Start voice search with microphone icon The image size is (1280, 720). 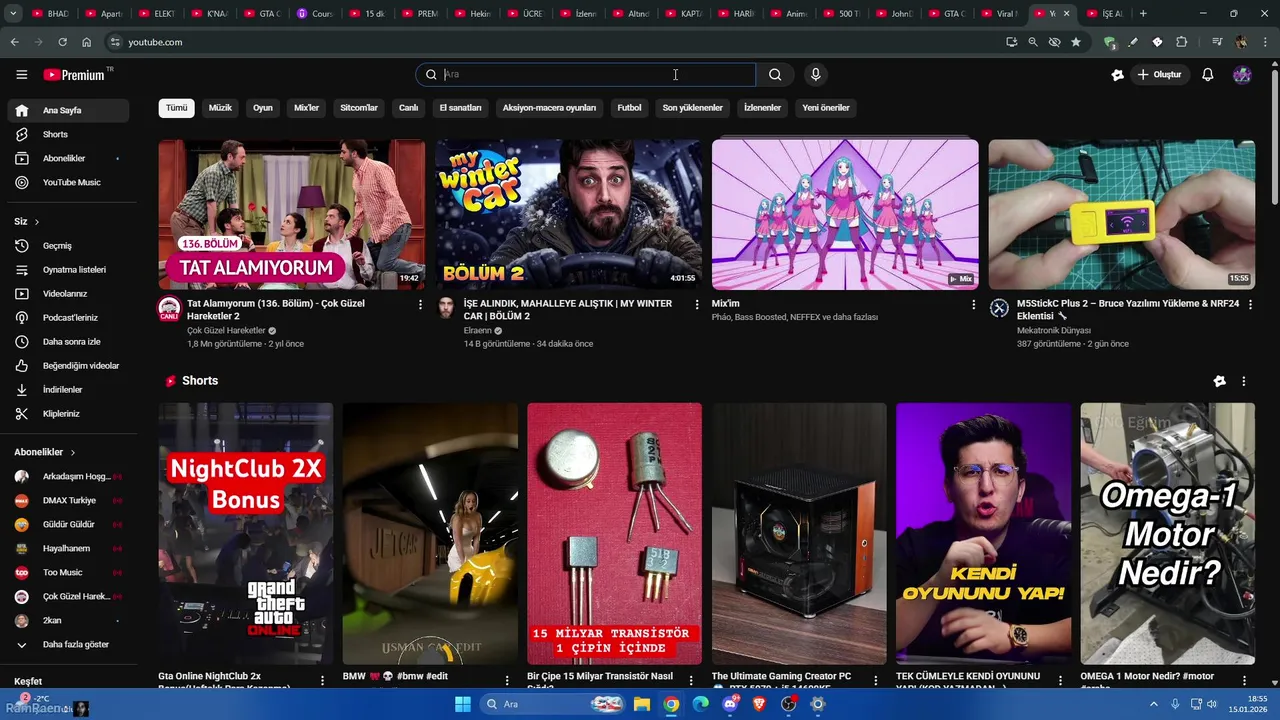816,75
